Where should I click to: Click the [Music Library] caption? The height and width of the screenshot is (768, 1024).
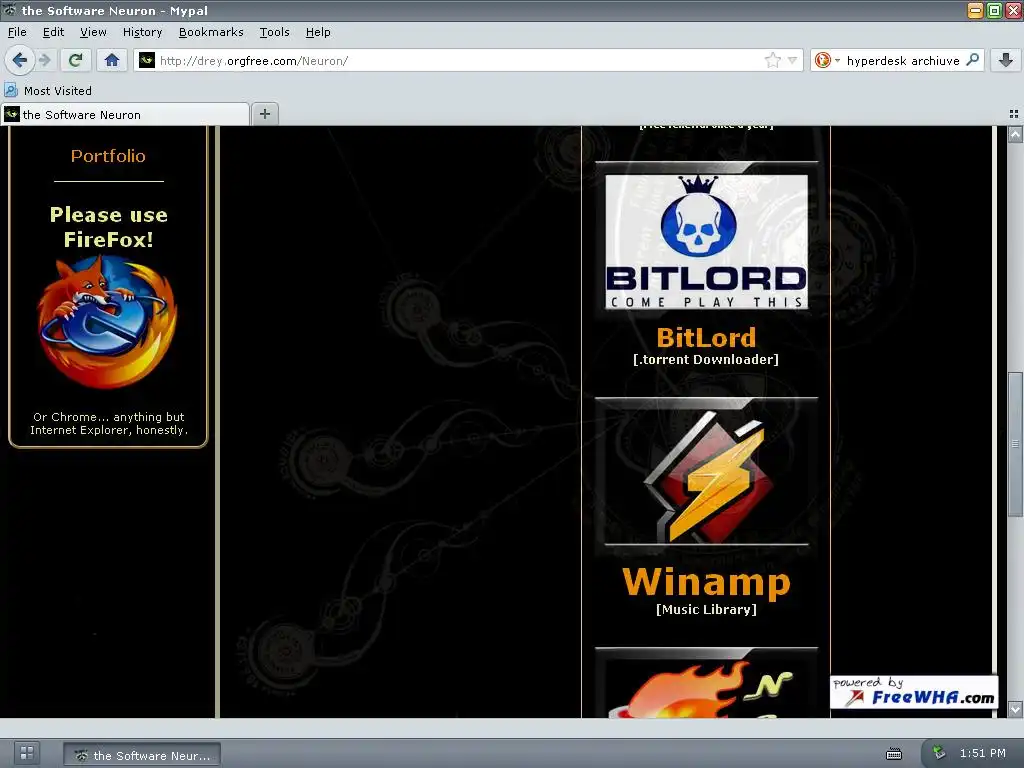(x=706, y=610)
